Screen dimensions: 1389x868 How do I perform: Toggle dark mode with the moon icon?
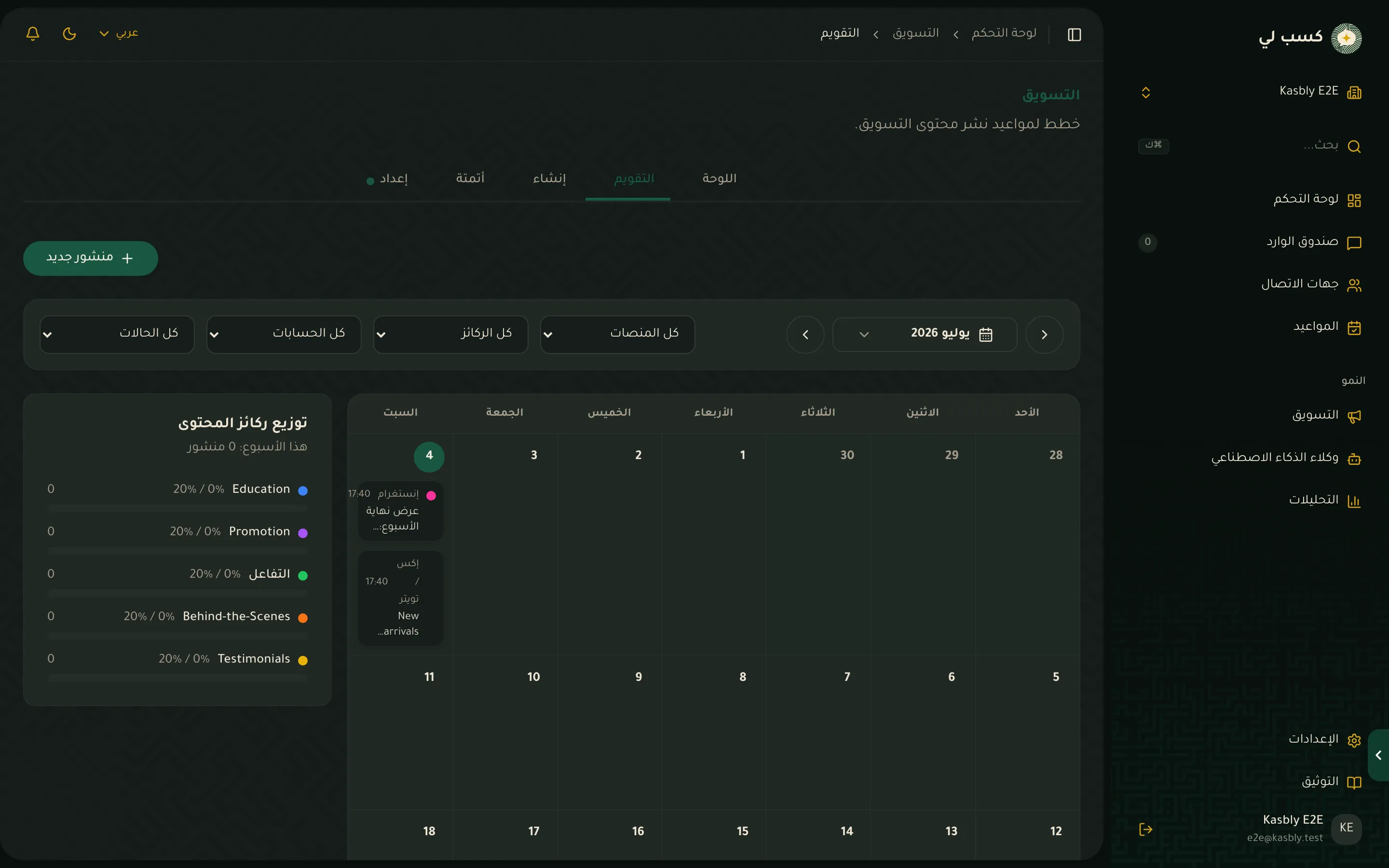coord(69,33)
